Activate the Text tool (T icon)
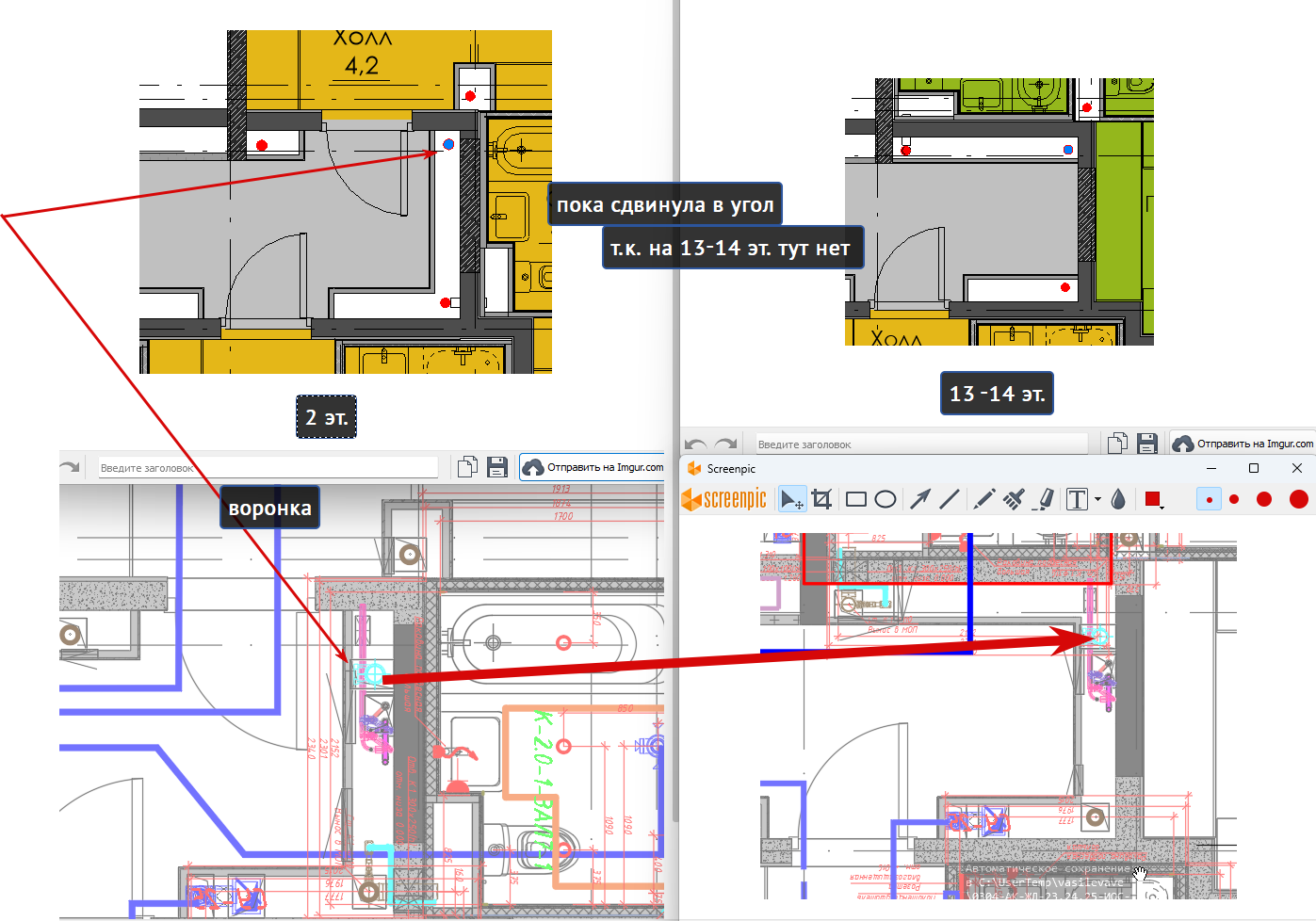This screenshot has width=1316, height=921. (x=1077, y=499)
